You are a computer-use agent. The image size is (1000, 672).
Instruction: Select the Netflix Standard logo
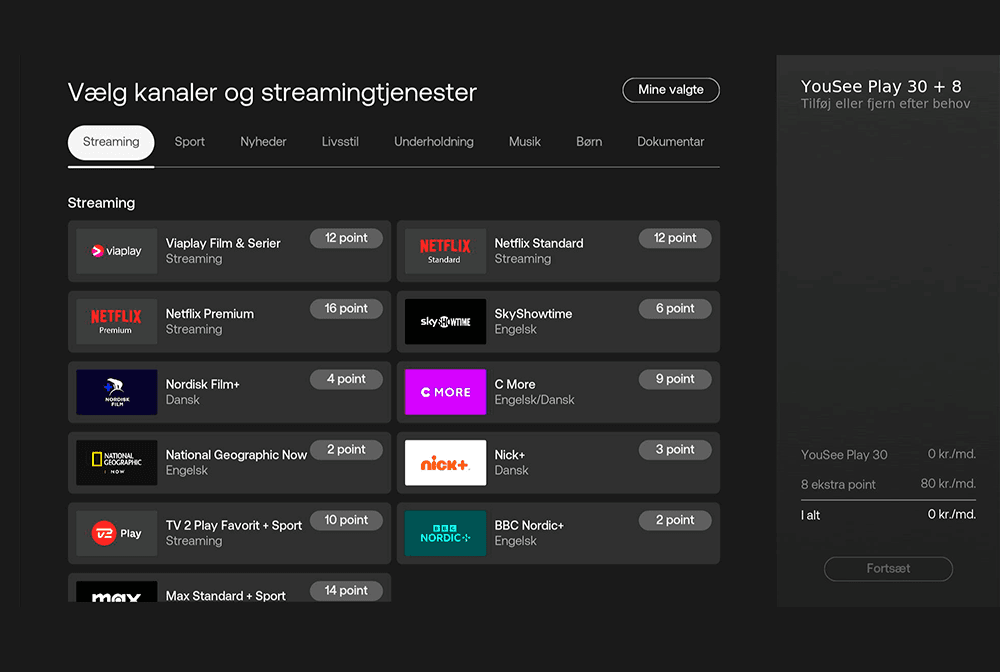445,251
